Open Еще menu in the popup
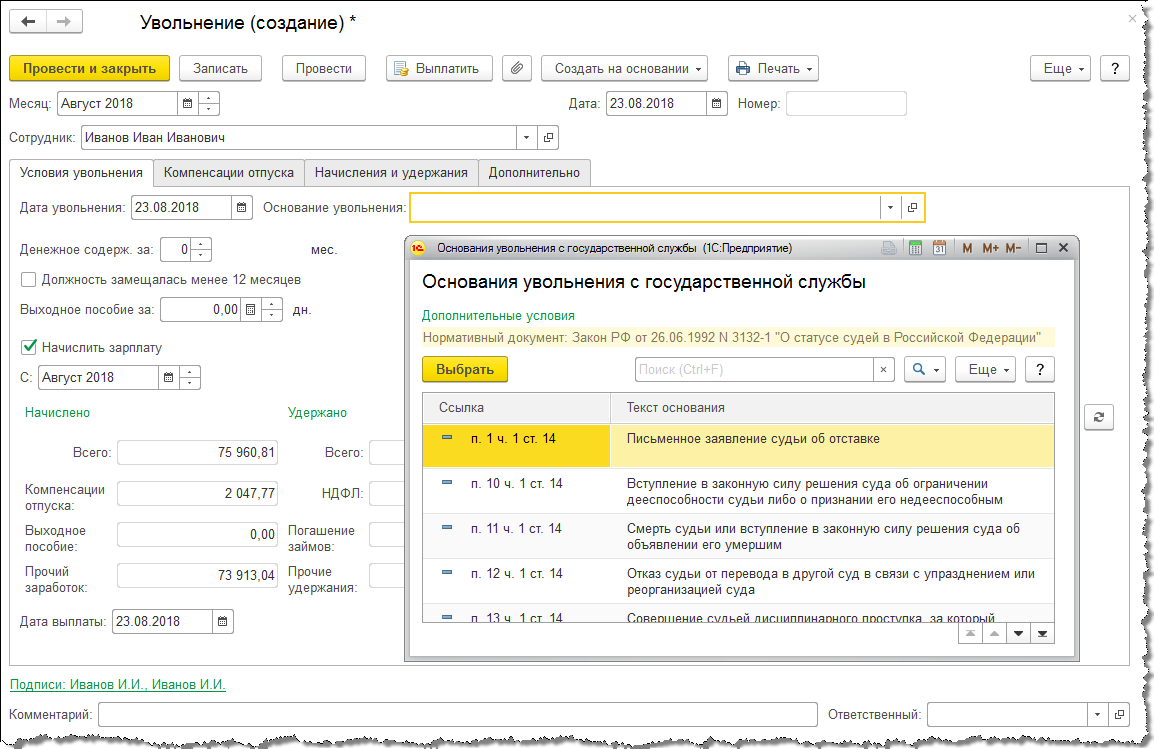 click(x=985, y=369)
